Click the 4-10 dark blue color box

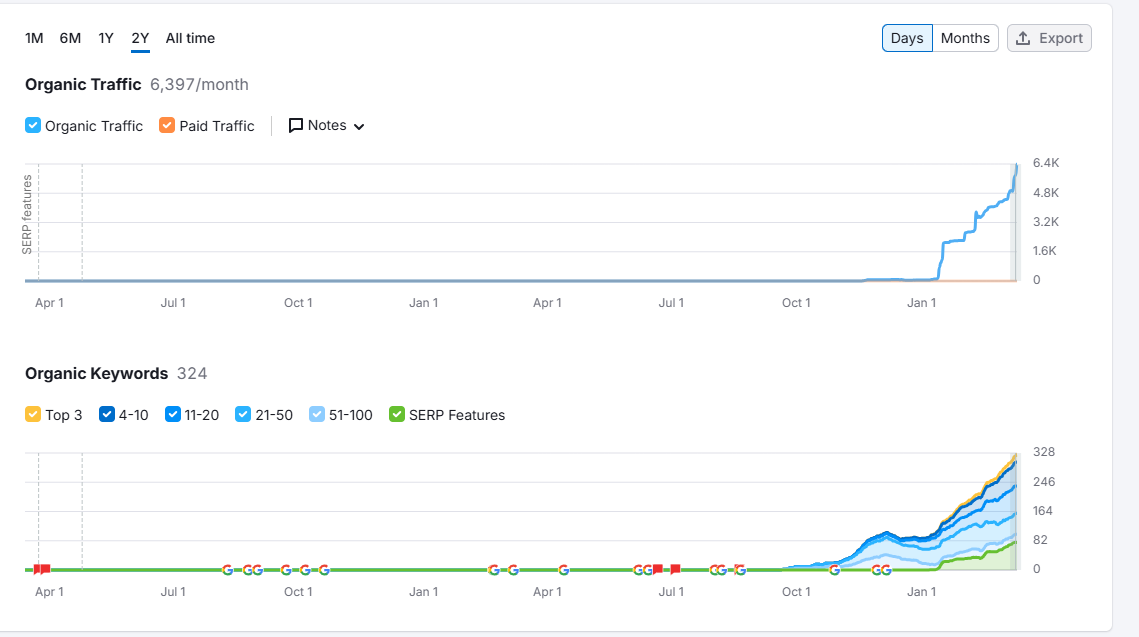point(107,415)
